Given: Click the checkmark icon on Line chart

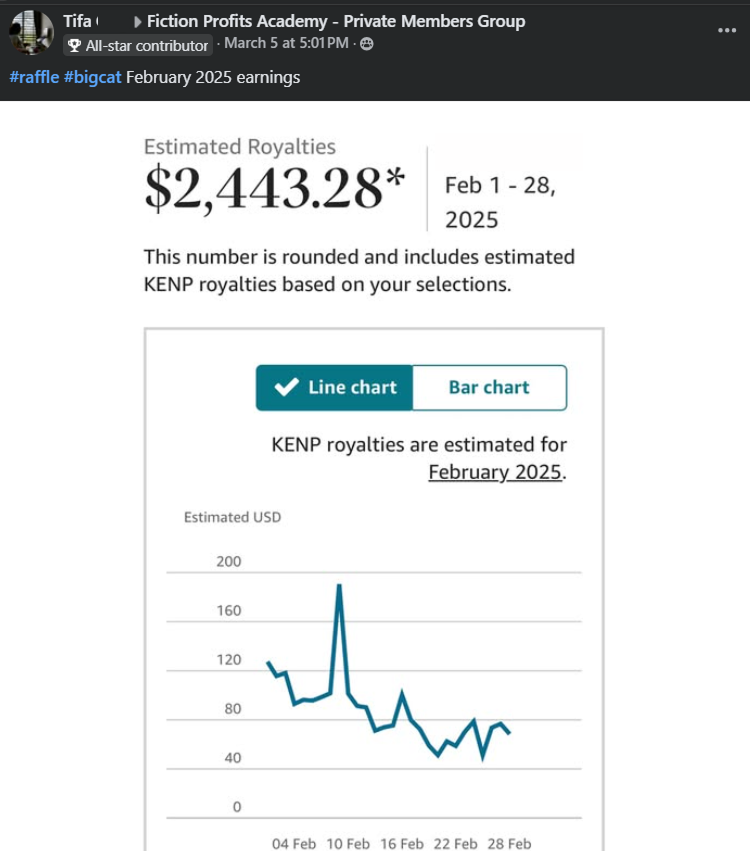Looking at the screenshot, I should [287, 388].
